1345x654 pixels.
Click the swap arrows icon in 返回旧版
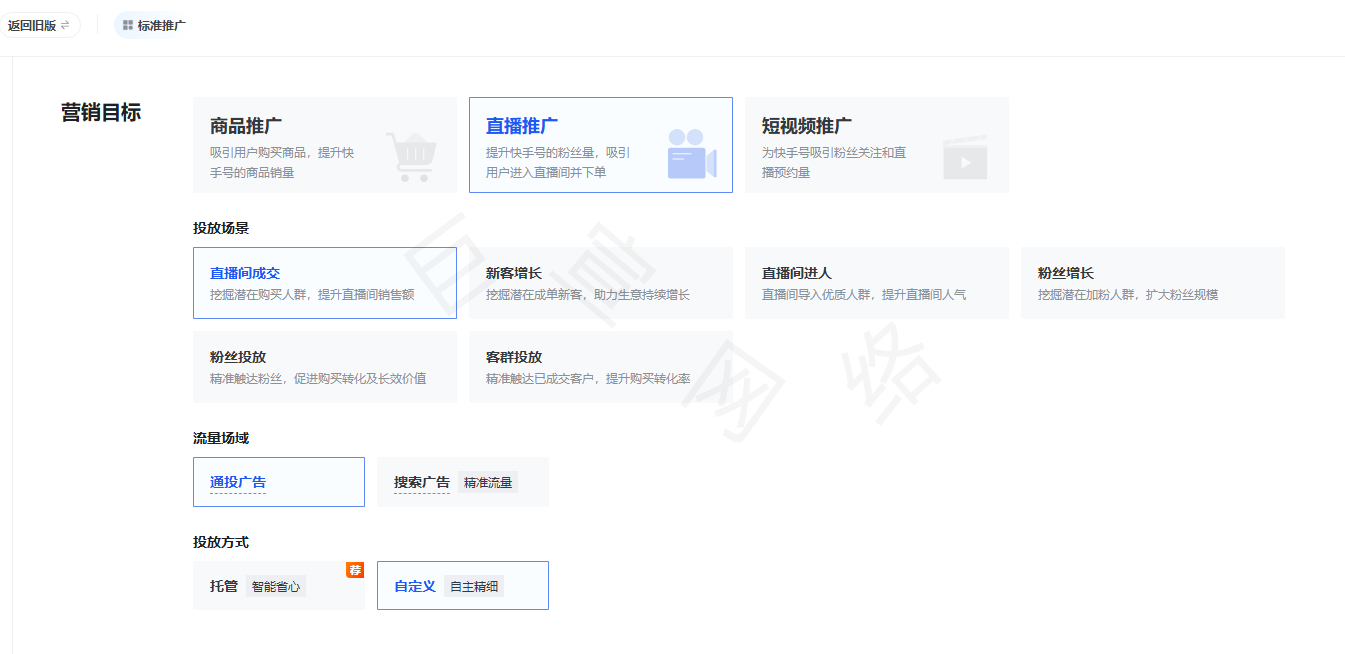click(x=66, y=24)
